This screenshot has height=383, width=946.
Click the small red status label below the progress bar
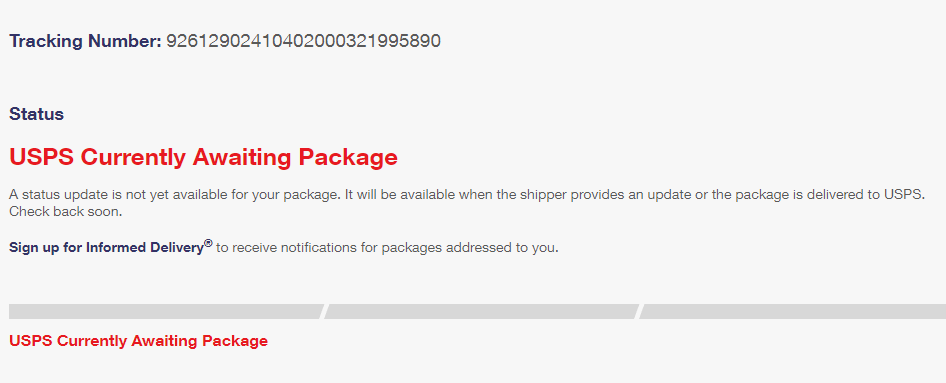[x=138, y=341]
